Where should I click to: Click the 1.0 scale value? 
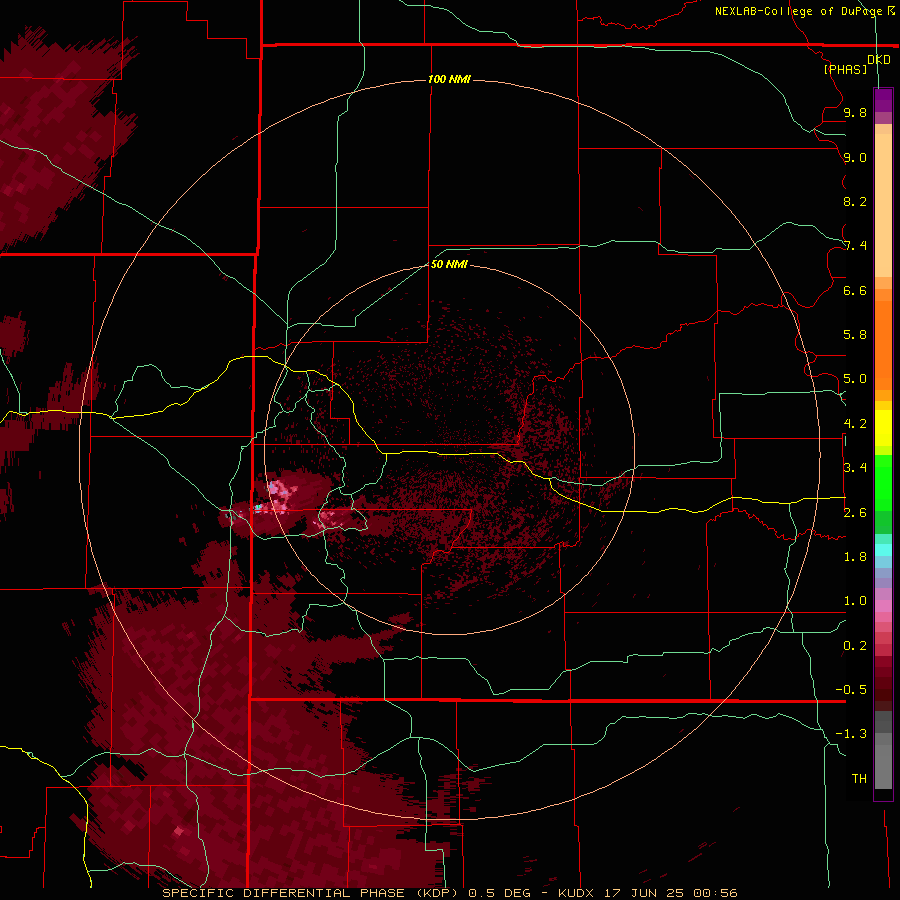[x=855, y=600]
